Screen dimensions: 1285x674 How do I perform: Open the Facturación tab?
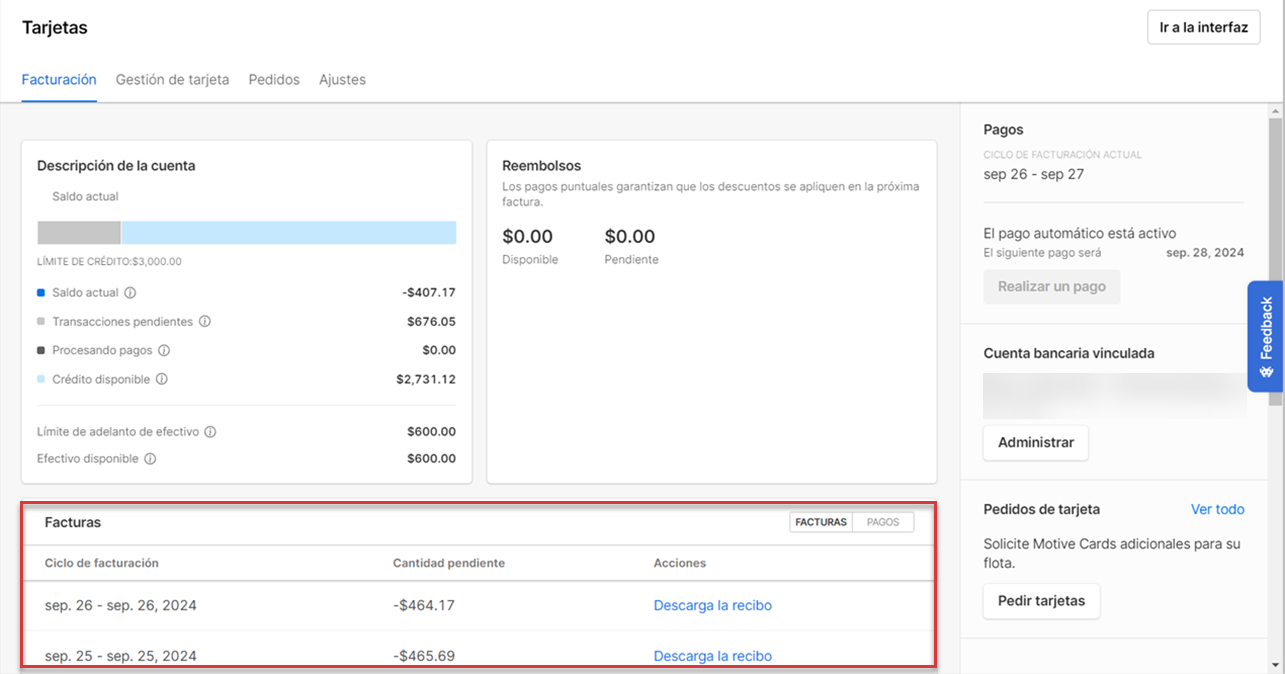[59, 80]
